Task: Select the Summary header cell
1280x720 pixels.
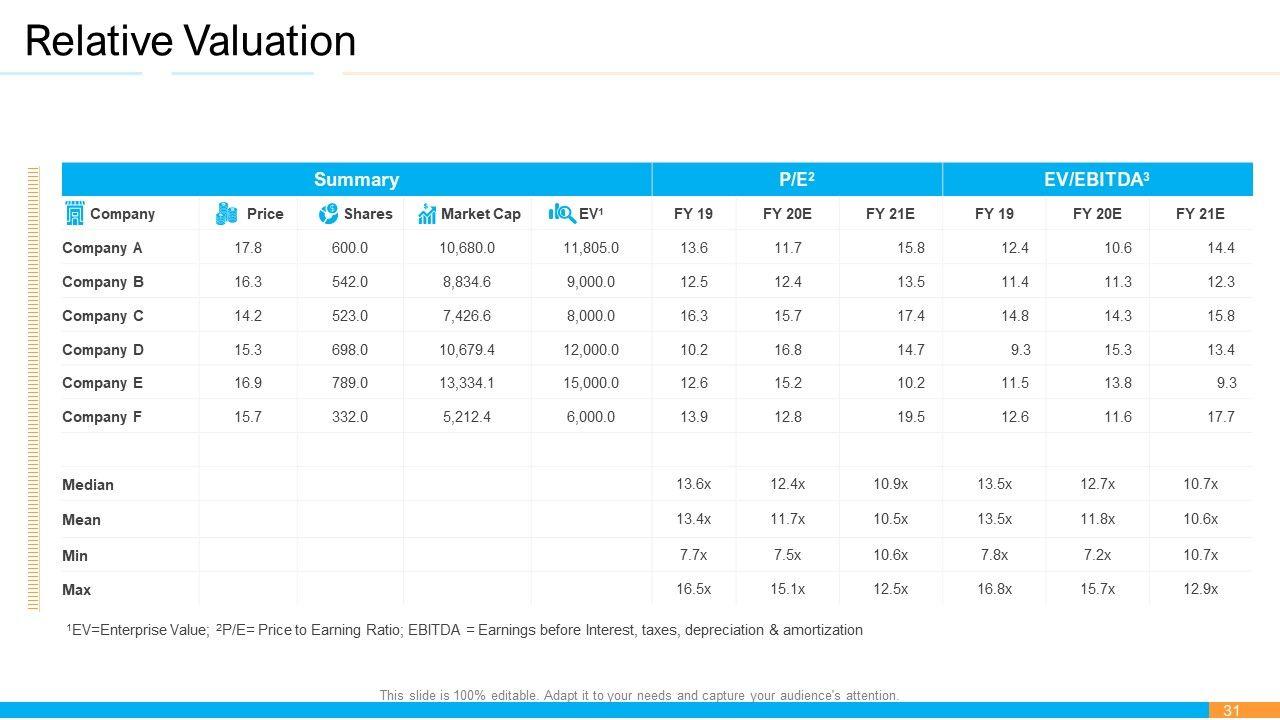Action: pyautogui.click(x=356, y=180)
